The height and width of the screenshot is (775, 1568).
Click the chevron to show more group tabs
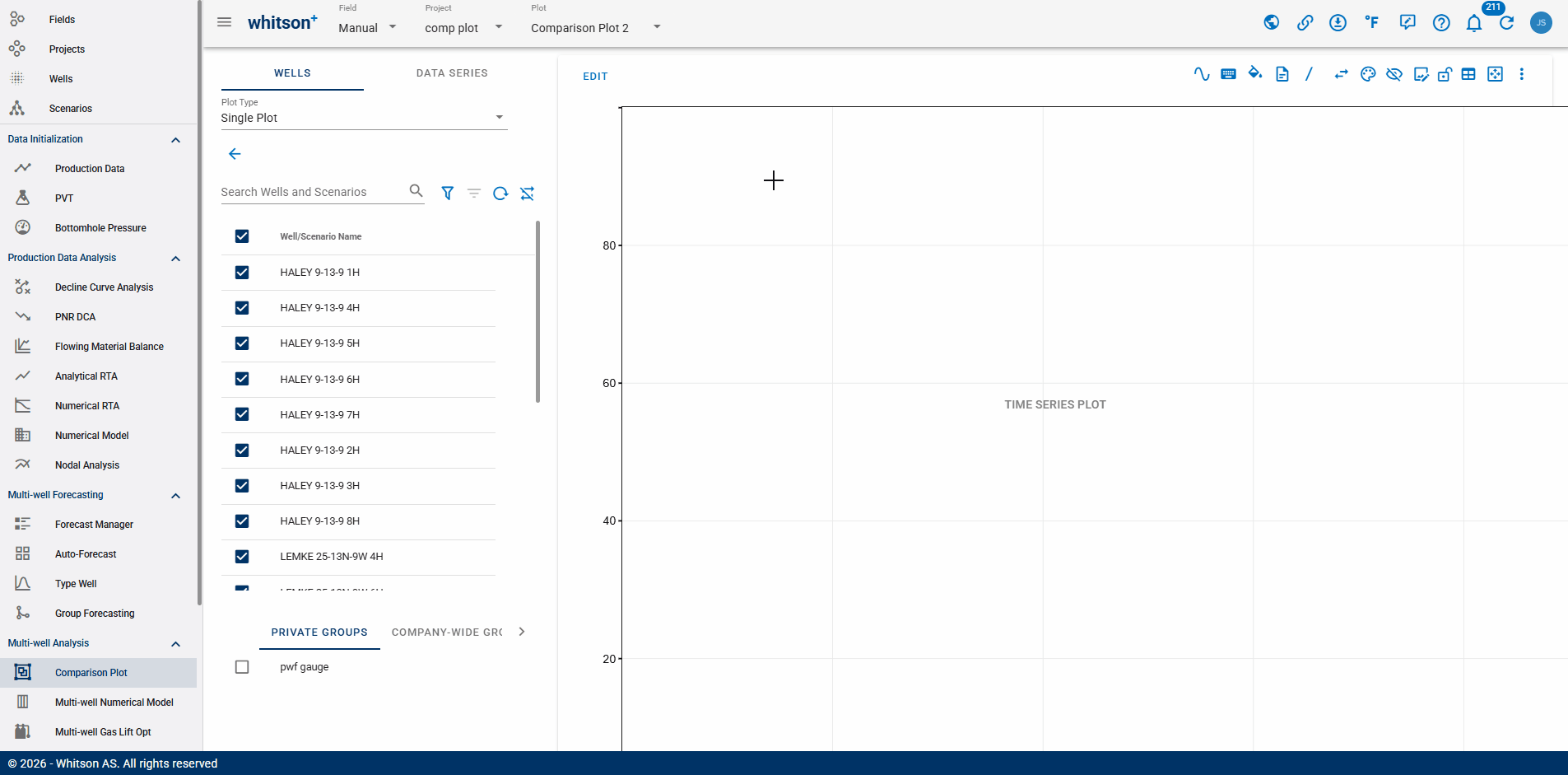(x=522, y=632)
